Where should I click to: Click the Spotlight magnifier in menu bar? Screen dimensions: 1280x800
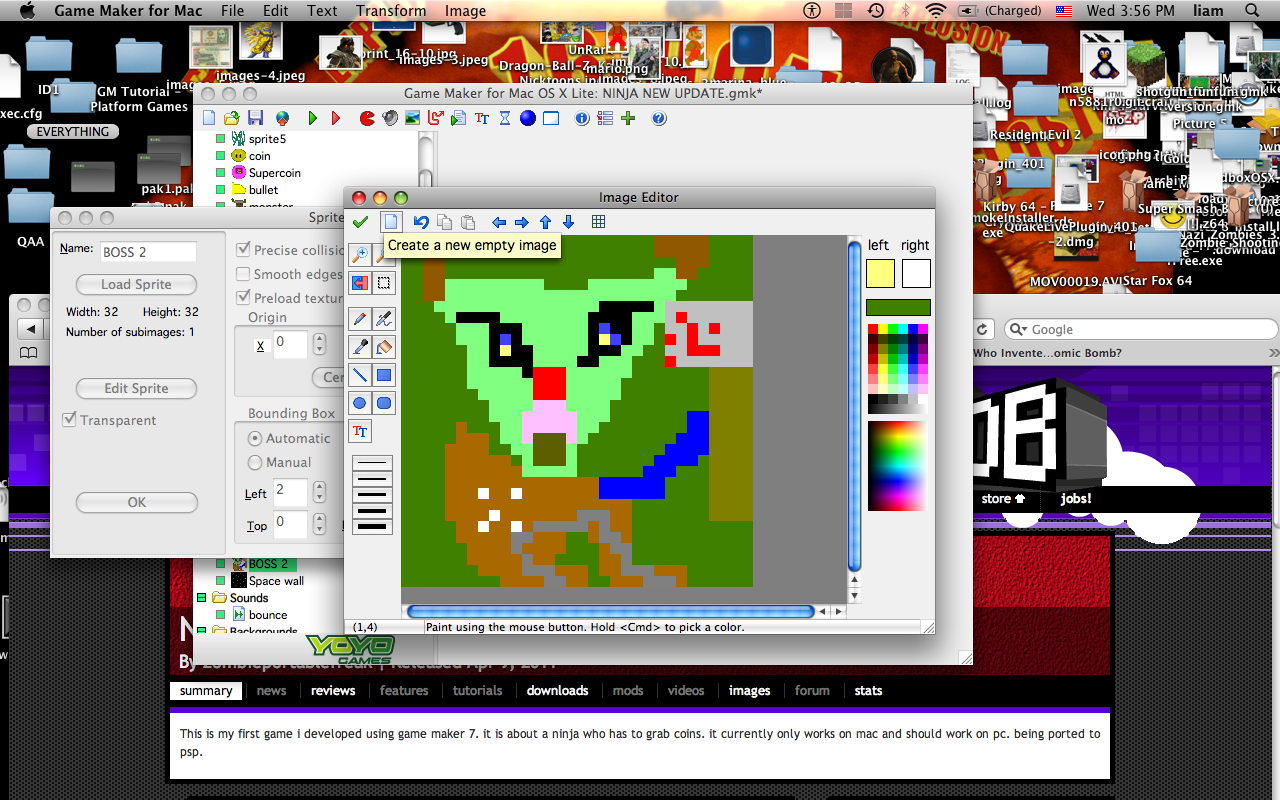1252,11
